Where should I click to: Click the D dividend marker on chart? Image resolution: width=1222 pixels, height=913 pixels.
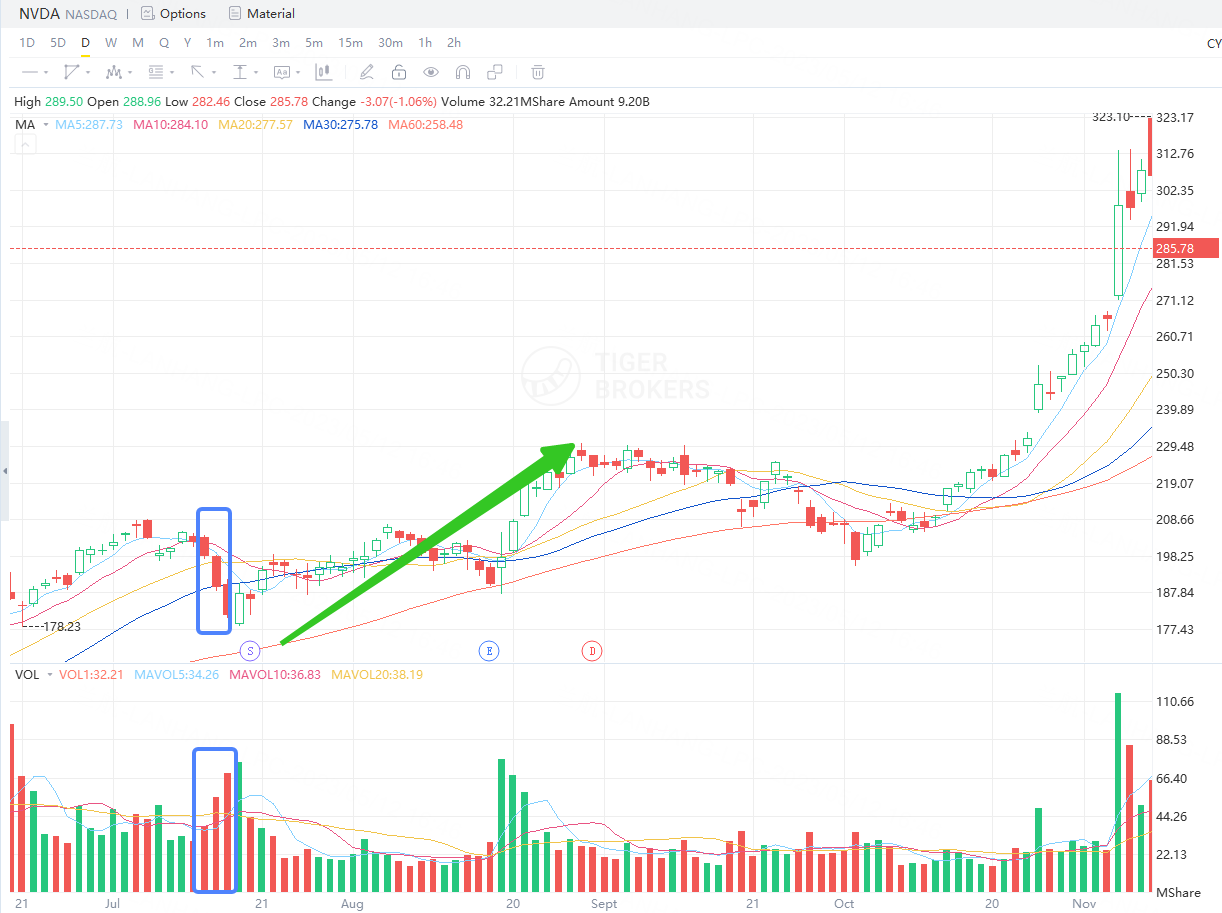pos(591,651)
